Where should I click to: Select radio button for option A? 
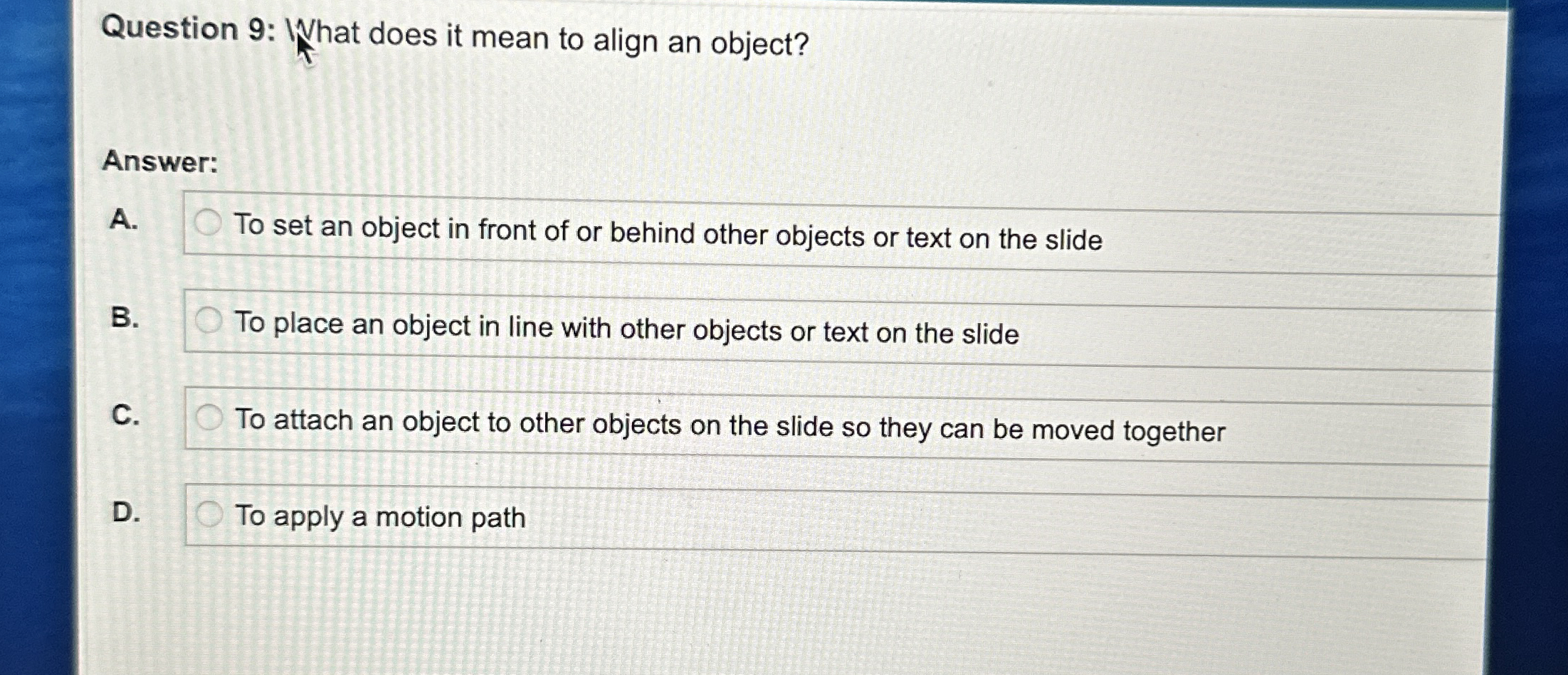(209, 223)
